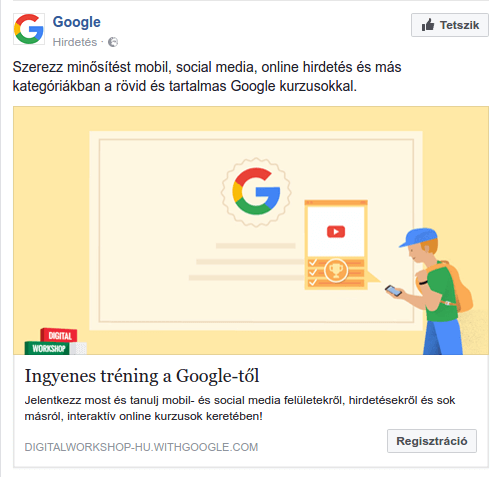Click the digitalworkshop-hu.withgoogle.com domain link
The image size is (501, 477).
(141, 447)
